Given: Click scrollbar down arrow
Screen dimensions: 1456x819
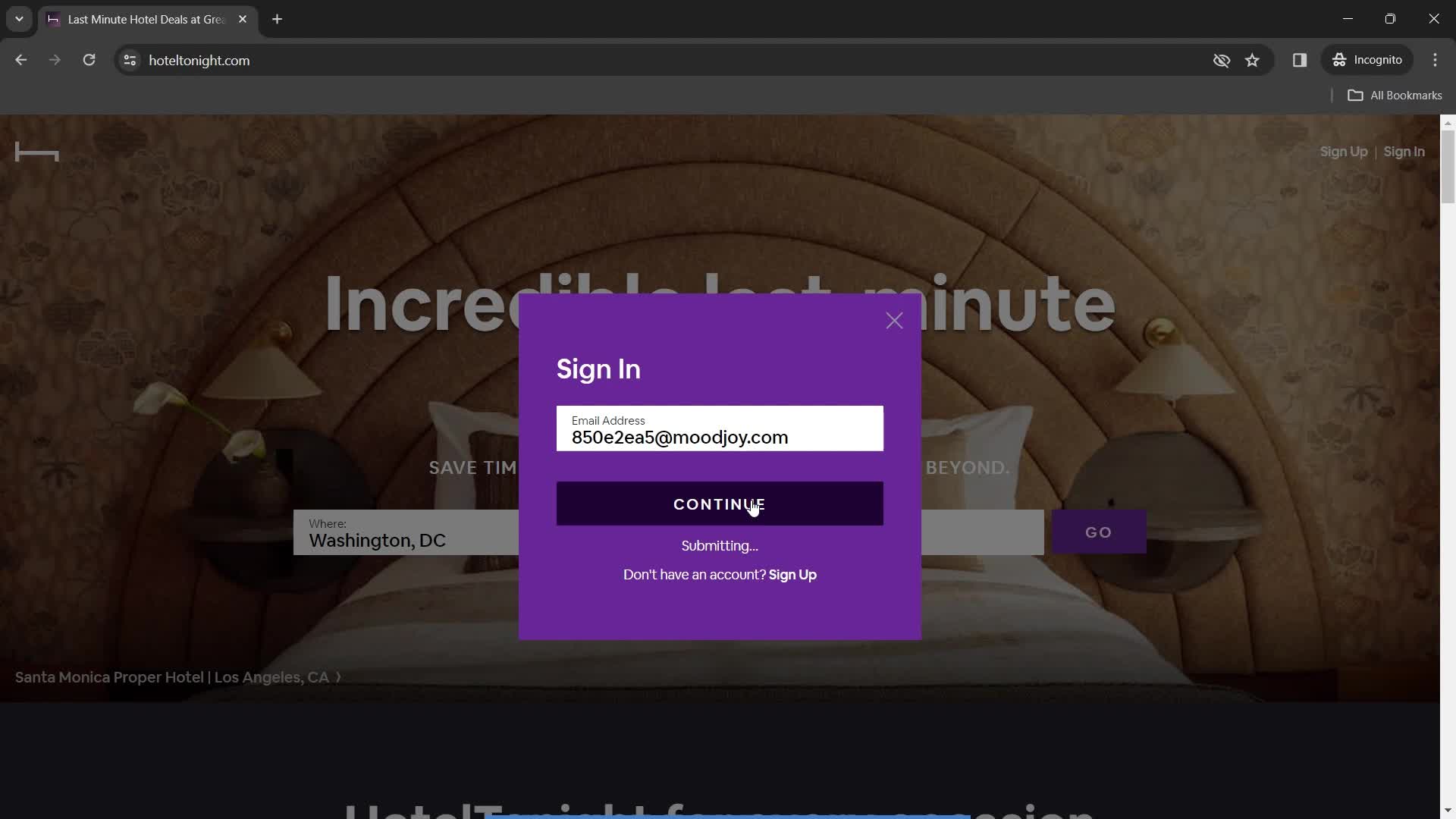Looking at the screenshot, I should pos(1448,811).
